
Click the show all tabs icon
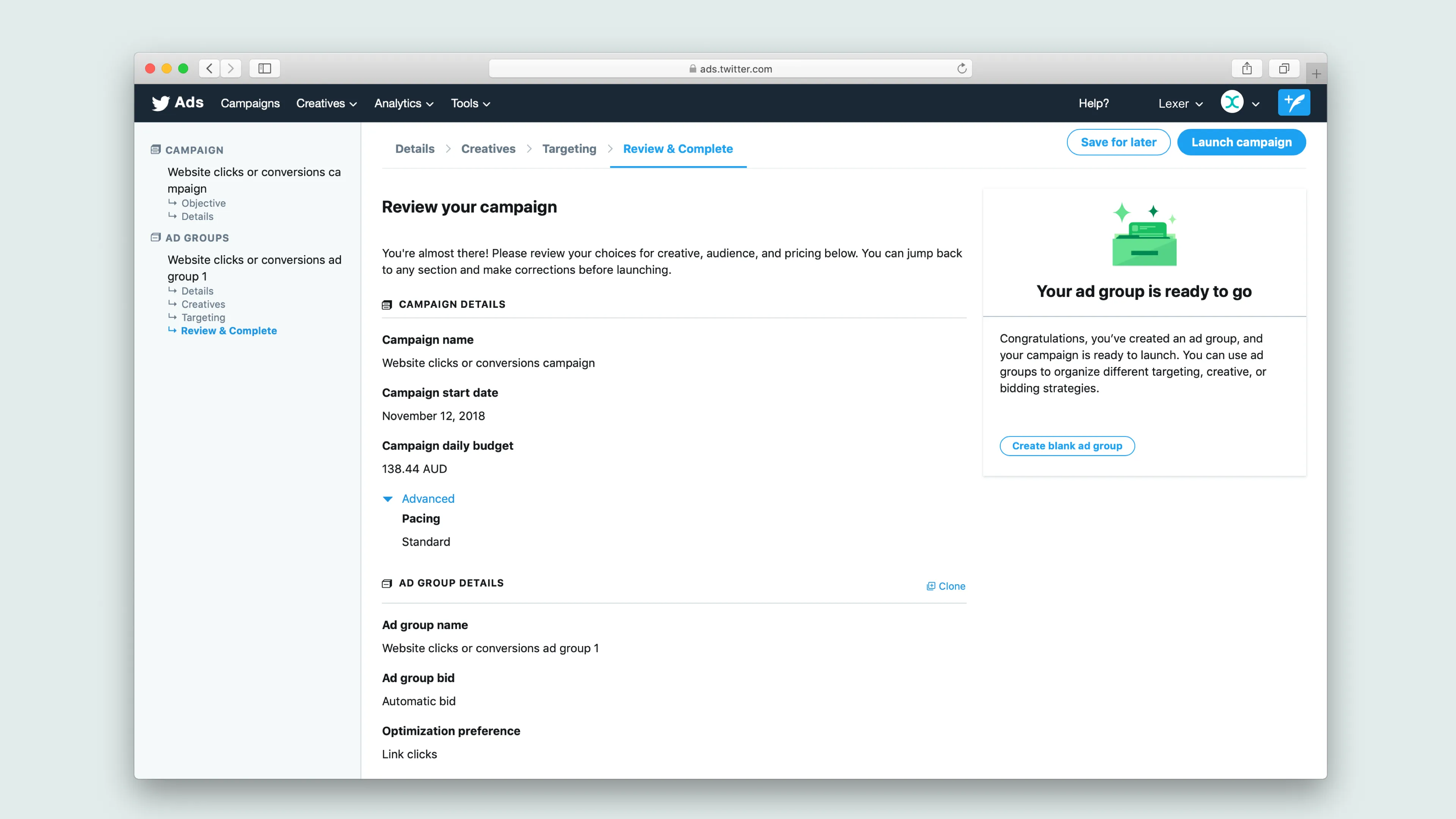(x=1283, y=68)
